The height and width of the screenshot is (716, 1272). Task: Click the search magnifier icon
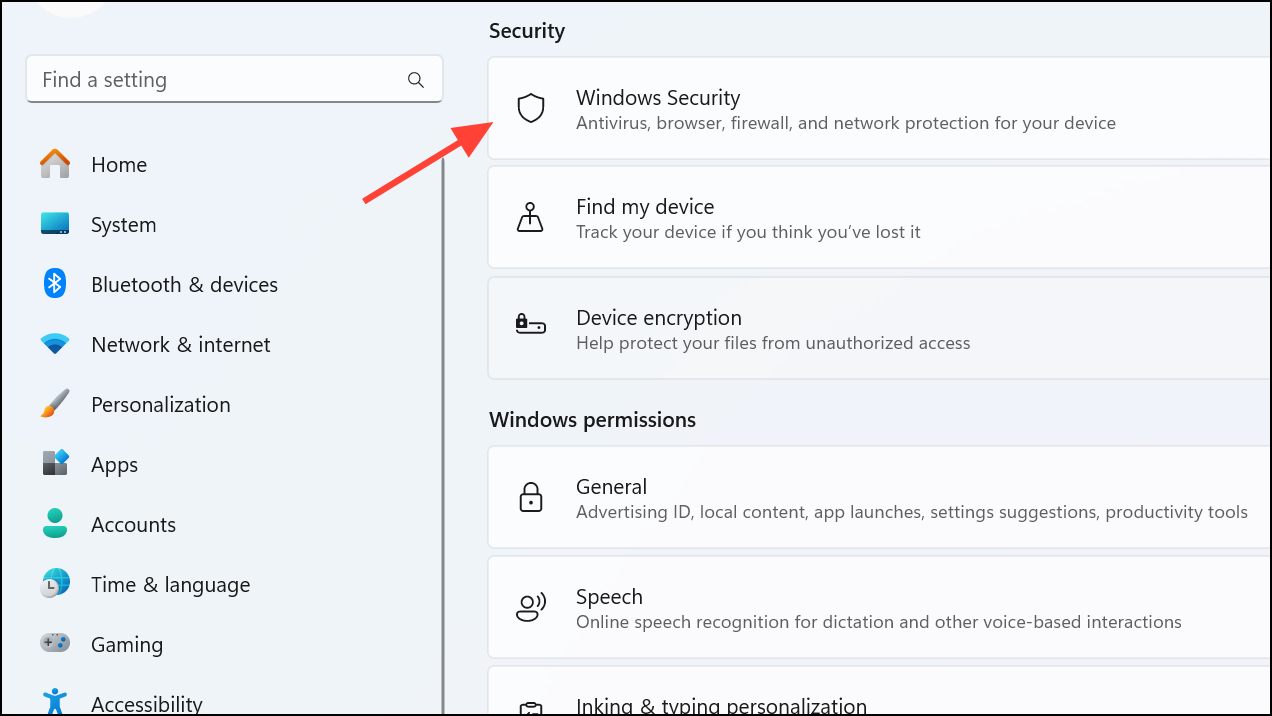pos(416,80)
